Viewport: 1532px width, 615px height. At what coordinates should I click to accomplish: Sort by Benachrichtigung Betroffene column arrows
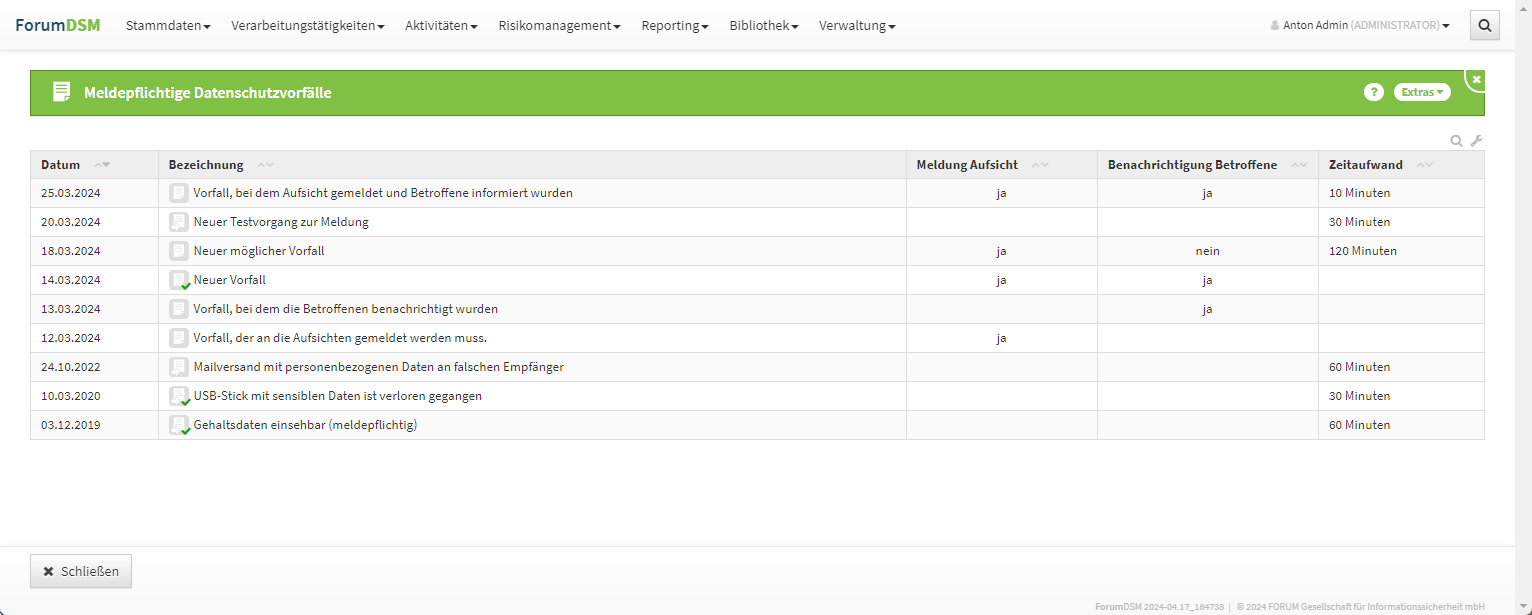pos(1299,165)
